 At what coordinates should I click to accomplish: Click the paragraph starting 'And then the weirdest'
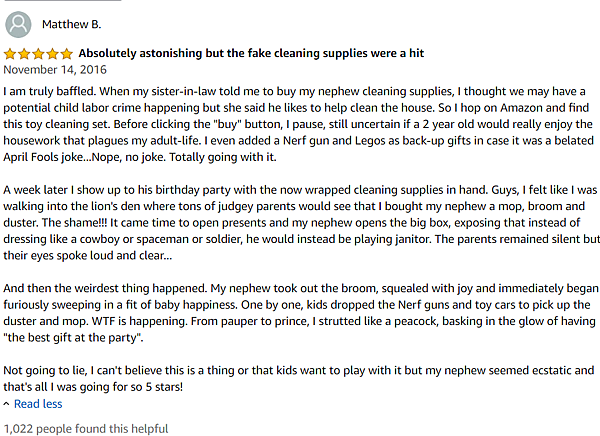(301, 313)
